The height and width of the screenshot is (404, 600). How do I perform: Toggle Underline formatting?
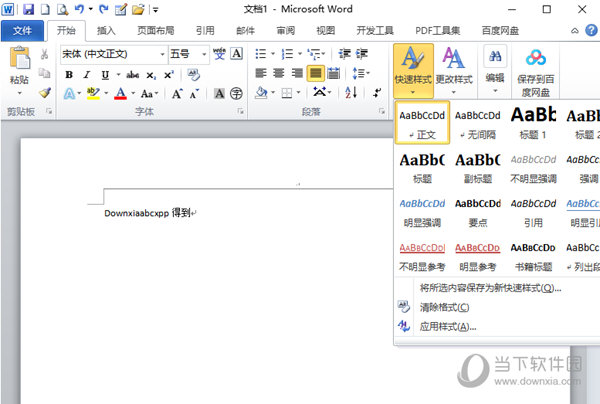click(x=105, y=75)
